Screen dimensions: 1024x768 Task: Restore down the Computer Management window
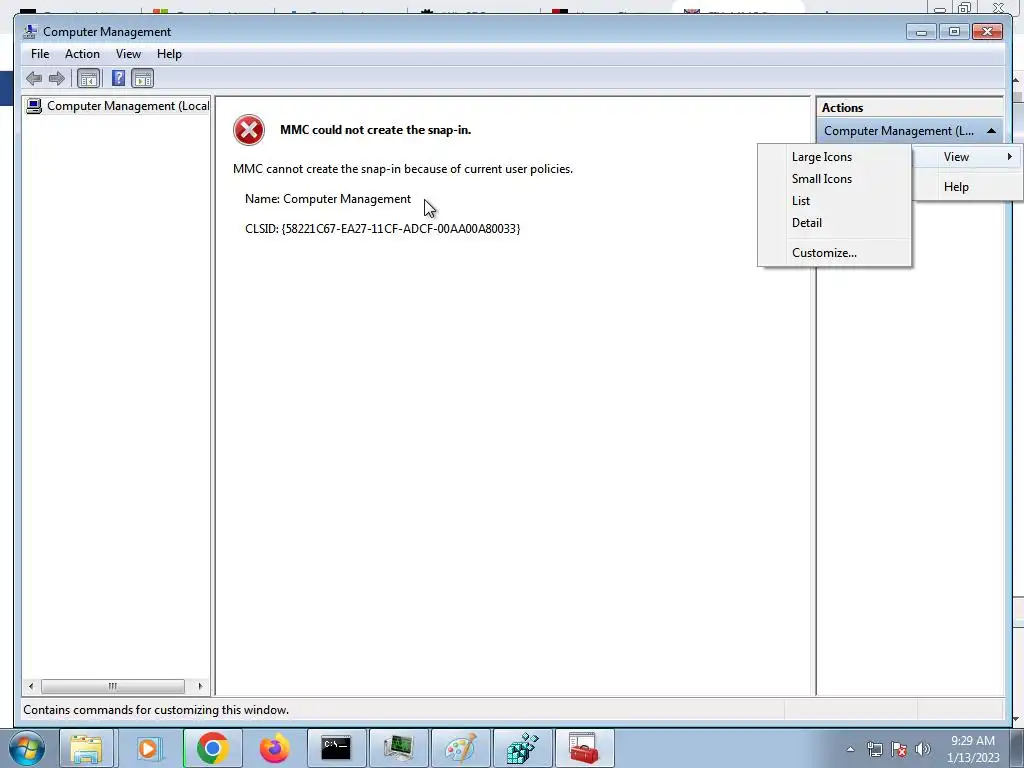[x=954, y=31]
